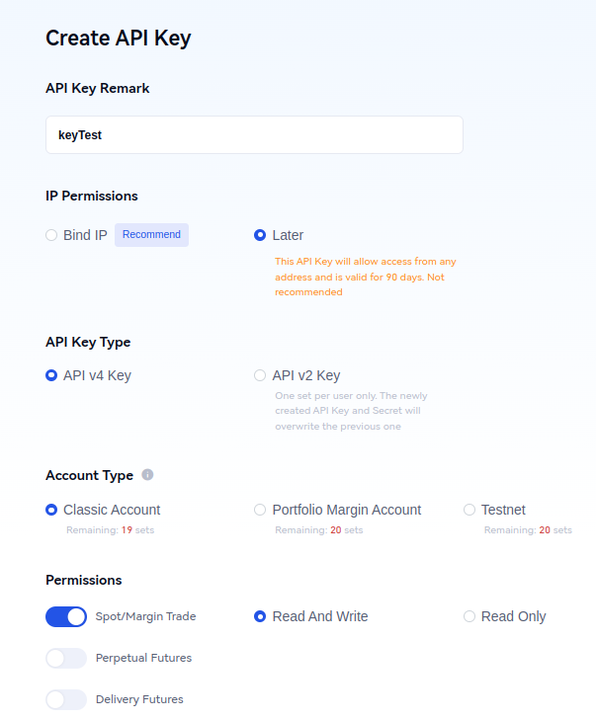Select the Bind IP radio option
This screenshot has height=720, width=596.
click(51, 235)
